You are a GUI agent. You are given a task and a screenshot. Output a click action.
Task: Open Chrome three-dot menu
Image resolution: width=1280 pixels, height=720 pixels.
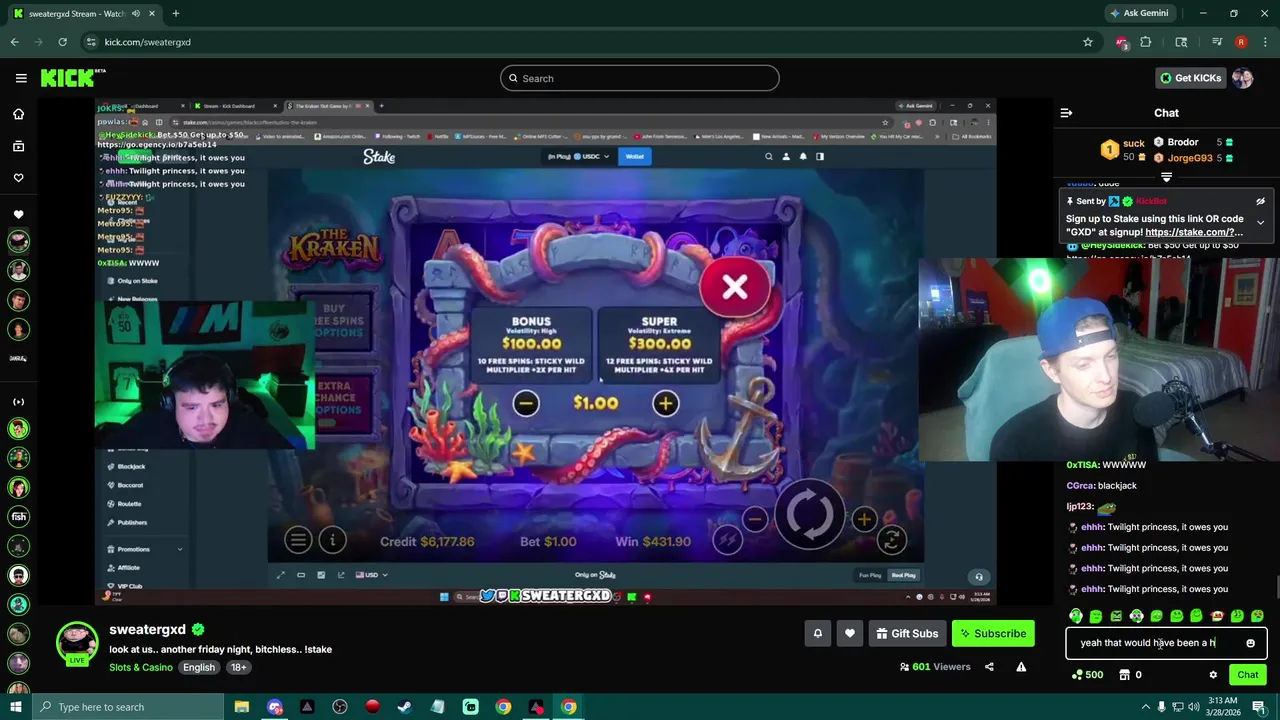[x=1265, y=42]
